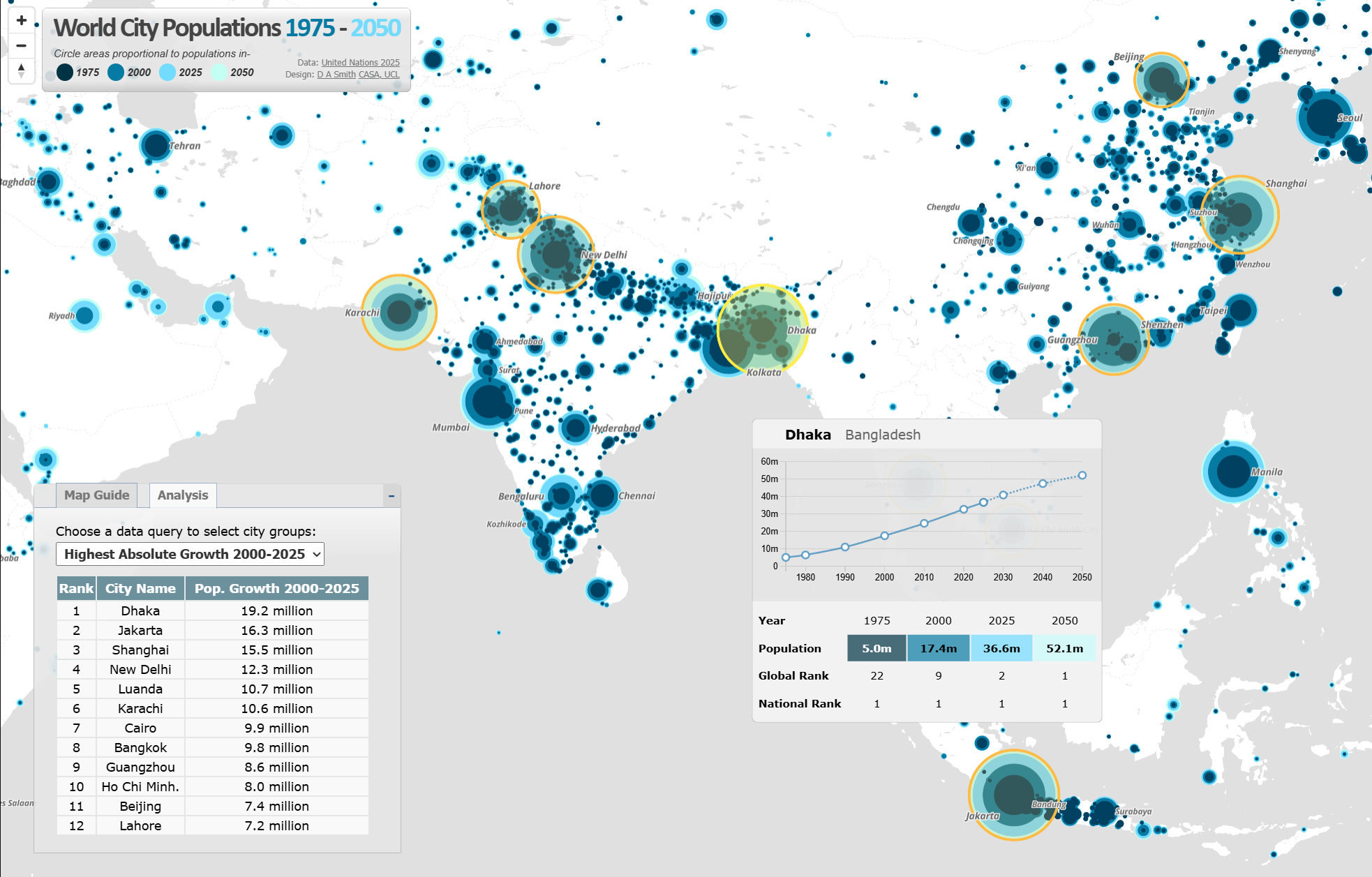Select the Seoul city circle
This screenshot has width=1372, height=877.
pyautogui.click(x=1324, y=117)
